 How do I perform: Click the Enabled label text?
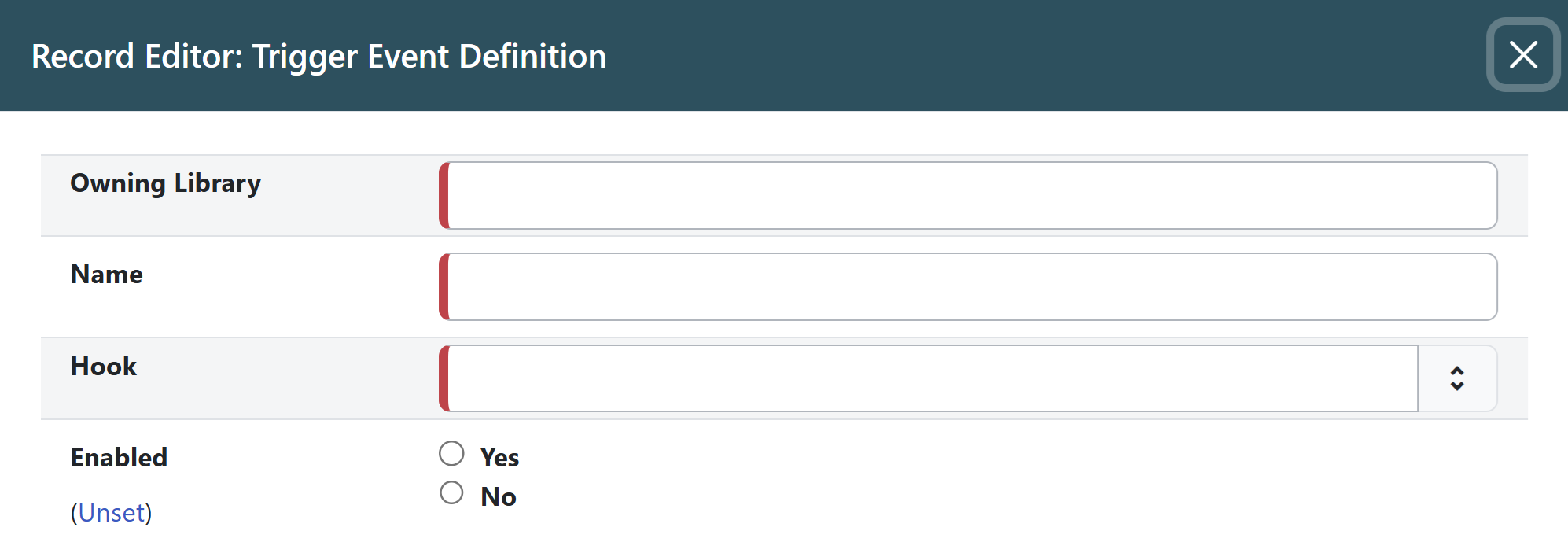(119, 457)
